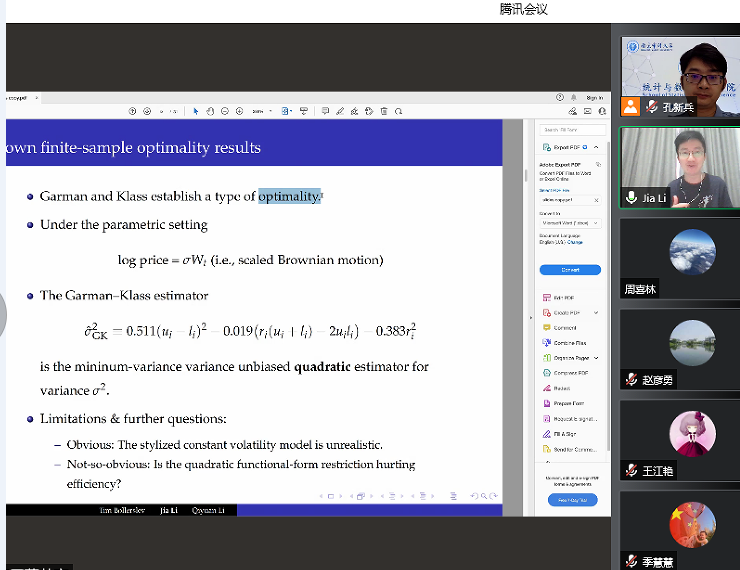The height and width of the screenshot is (570, 740).
Task: Expand the Create PDF options
Action: pos(596,312)
